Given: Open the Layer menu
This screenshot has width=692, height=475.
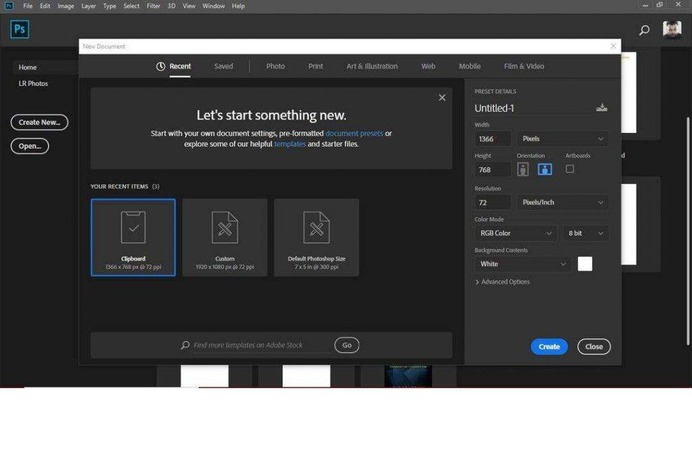Looking at the screenshot, I should coord(88,6).
